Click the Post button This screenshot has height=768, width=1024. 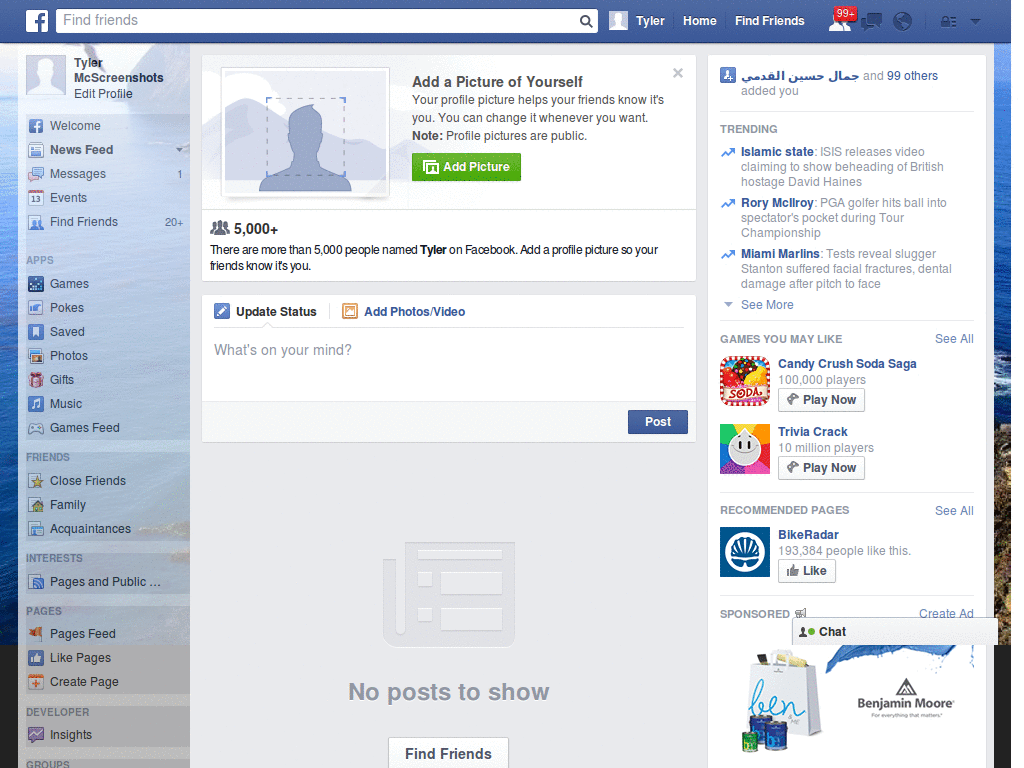(x=658, y=422)
